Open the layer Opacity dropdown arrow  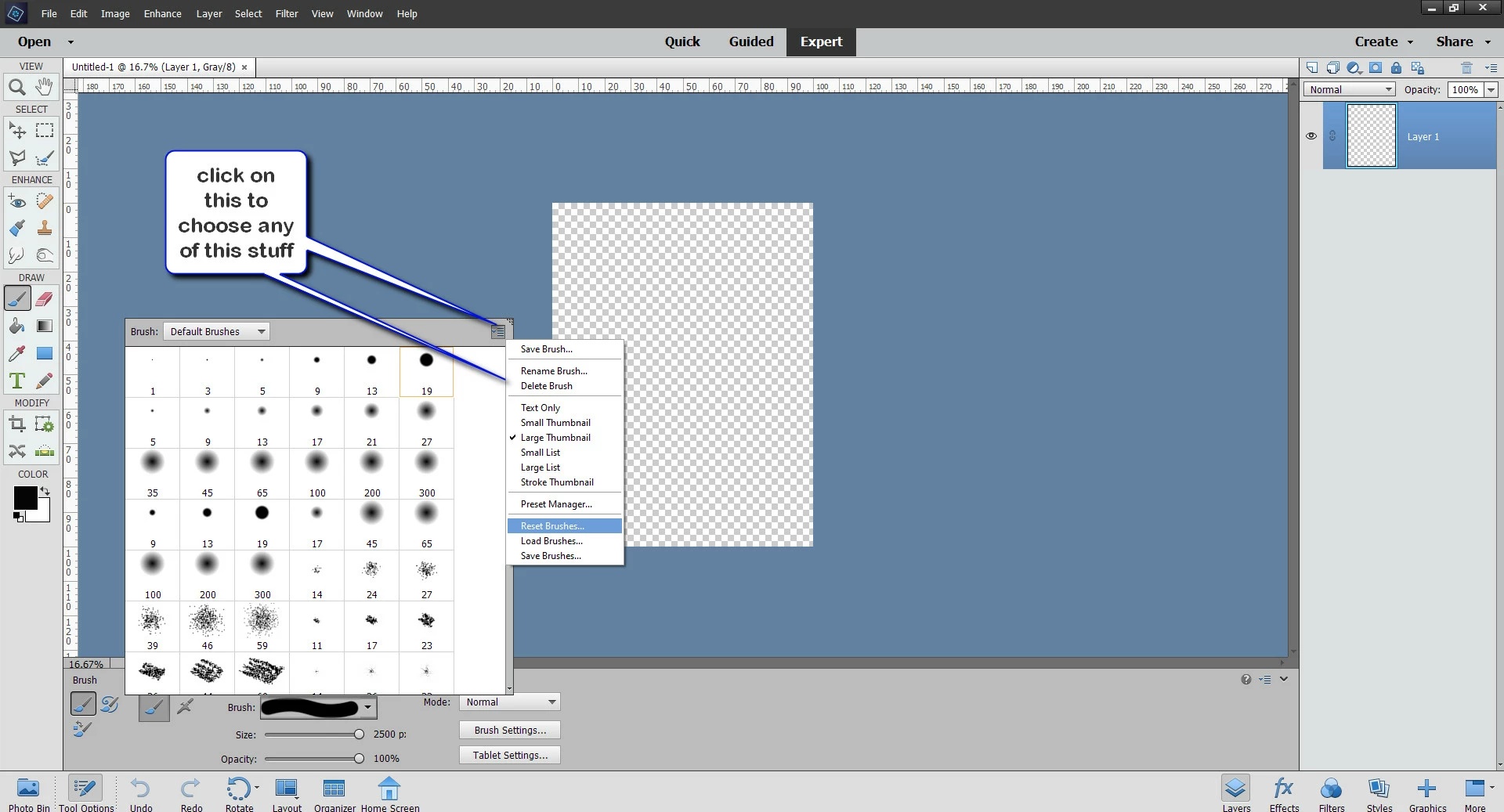click(1491, 89)
